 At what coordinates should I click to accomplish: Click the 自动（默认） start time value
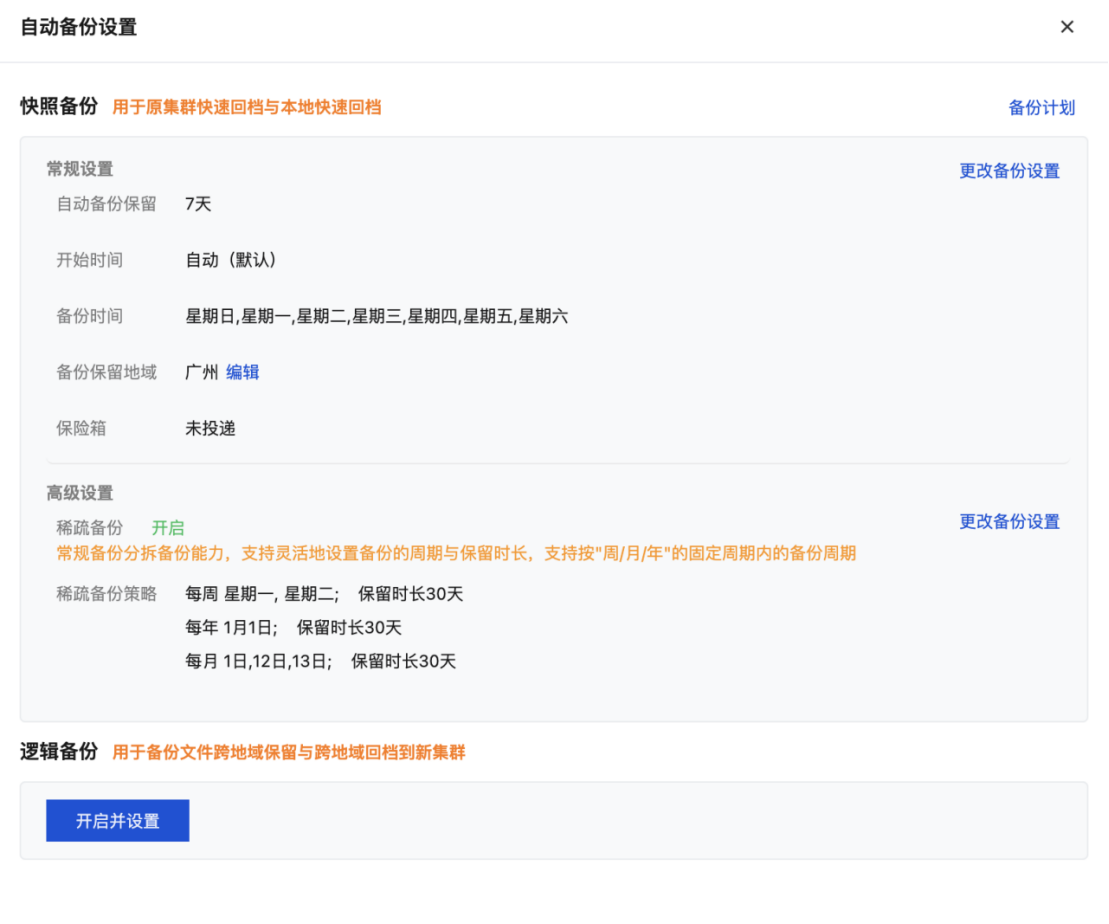pos(231,260)
